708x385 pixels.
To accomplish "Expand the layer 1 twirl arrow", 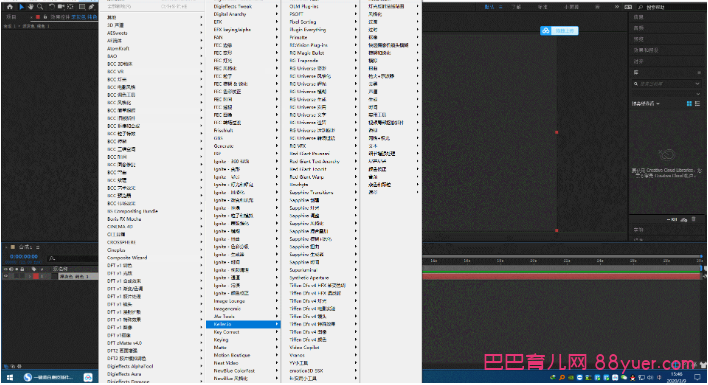I will (x=30, y=276).
